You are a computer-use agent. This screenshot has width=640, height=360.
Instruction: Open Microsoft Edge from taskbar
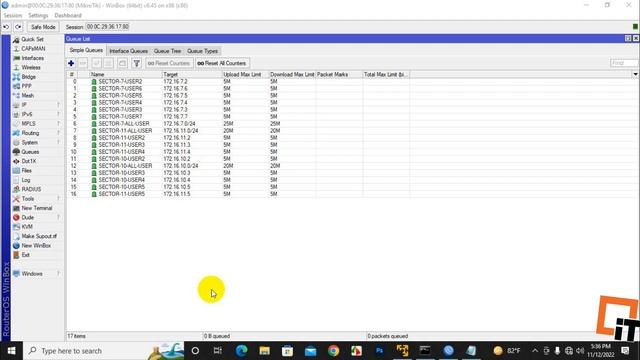[x=241, y=351]
